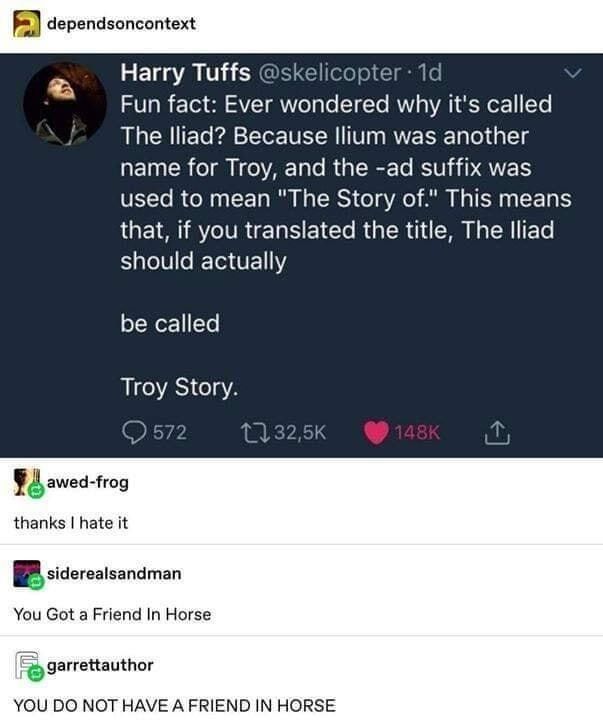Viewport: 603px width, 720px height.
Task: Click the tweet text mentioning Troy Story
Action: pyautogui.click(x=180, y=387)
